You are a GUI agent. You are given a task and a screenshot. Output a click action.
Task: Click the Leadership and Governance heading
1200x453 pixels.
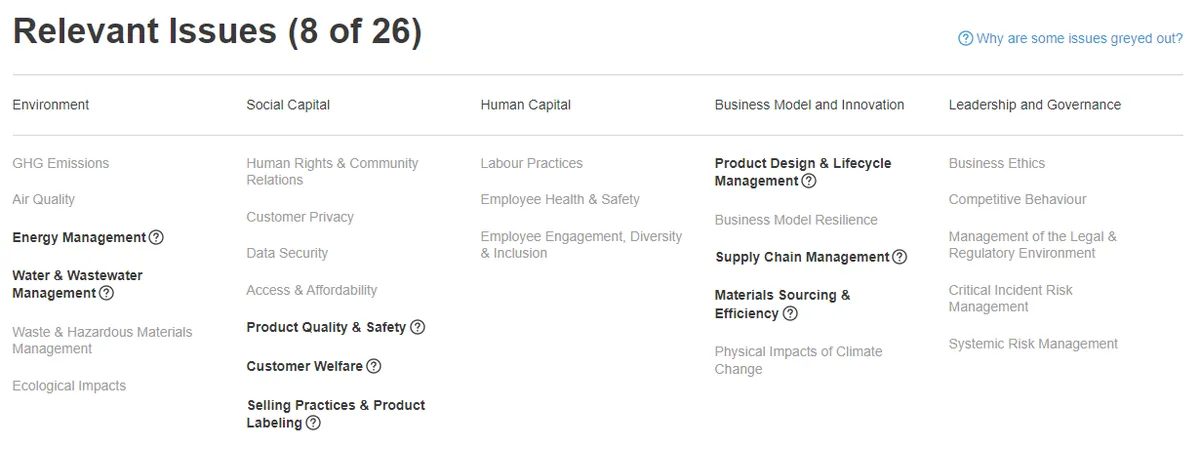tap(1035, 105)
